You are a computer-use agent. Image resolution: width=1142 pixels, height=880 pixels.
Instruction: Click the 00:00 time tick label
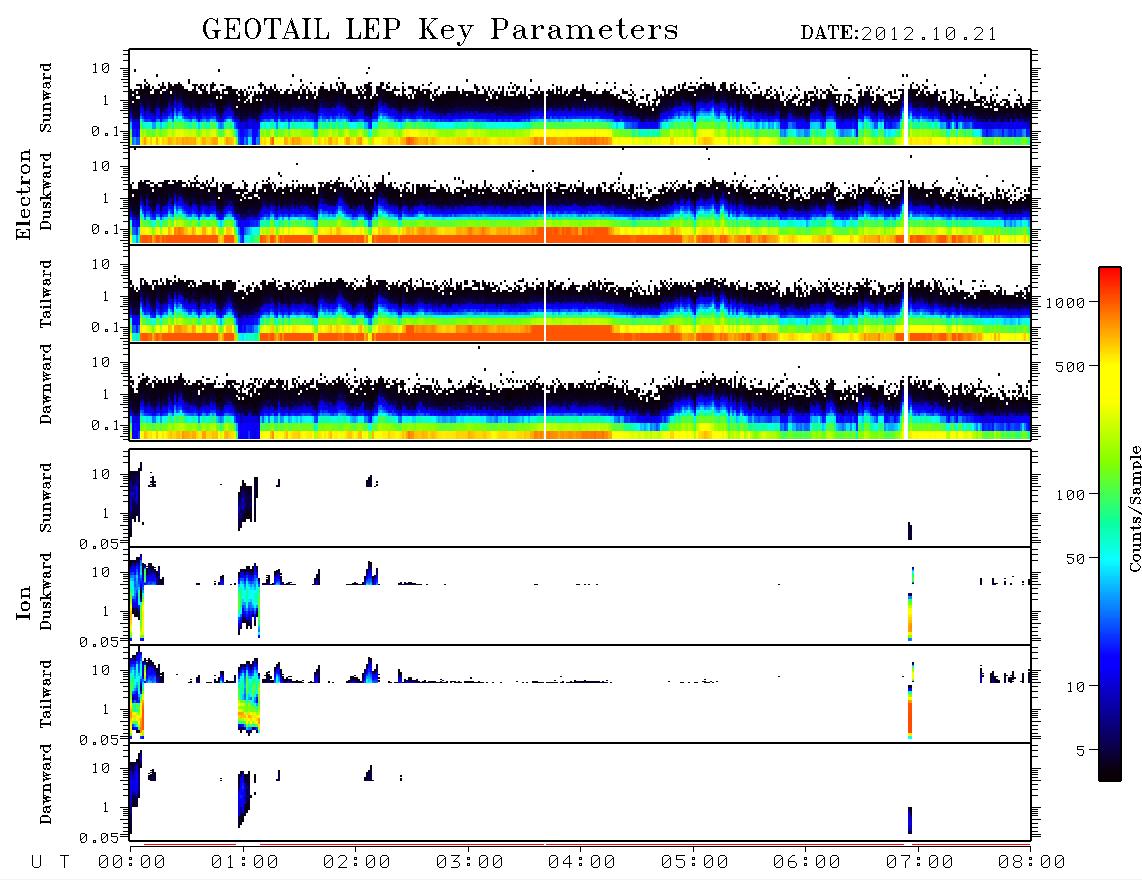pyautogui.click(x=132, y=863)
